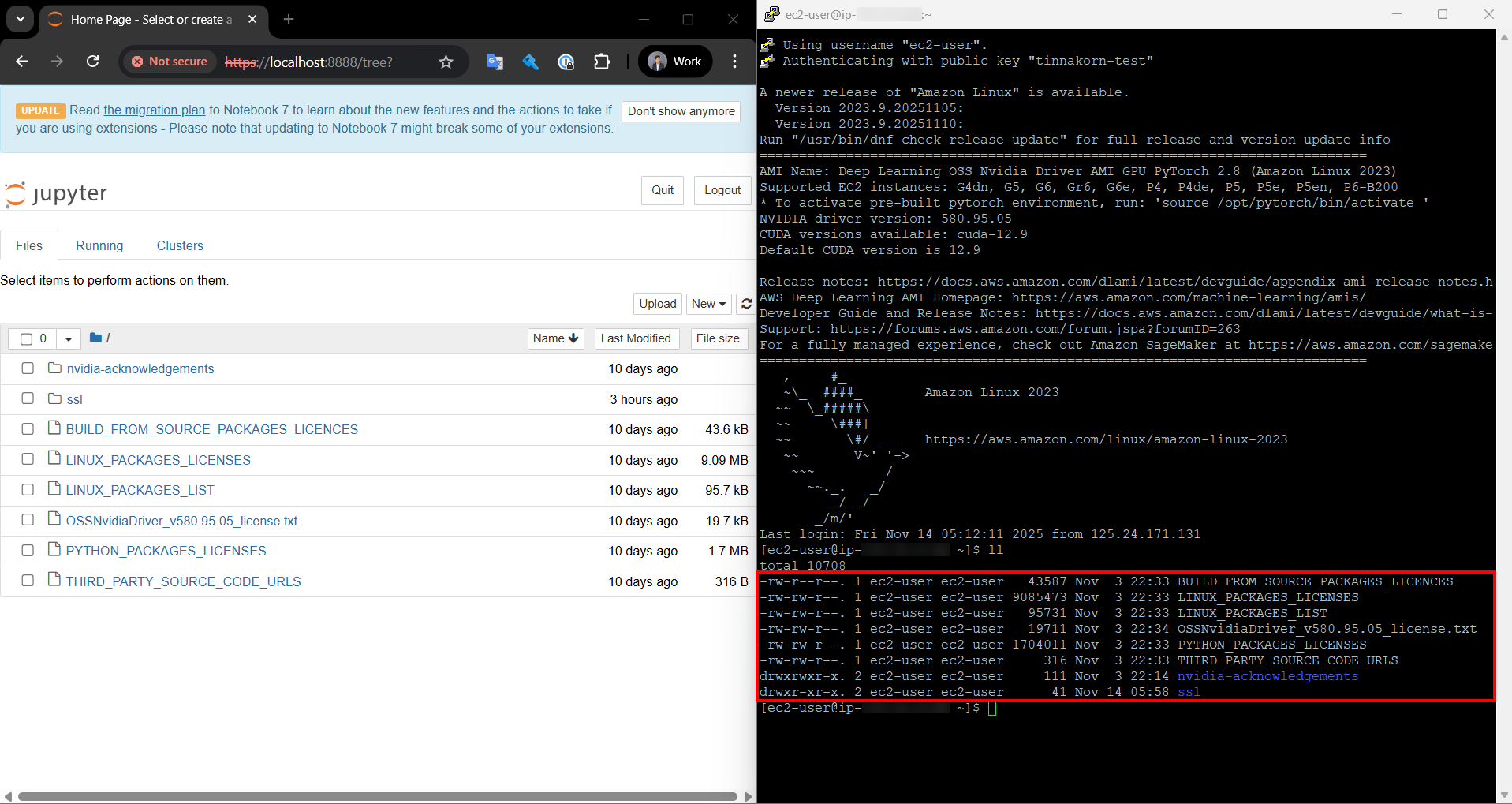Bookmark this page with the star icon
1512x804 pixels.
click(x=446, y=62)
